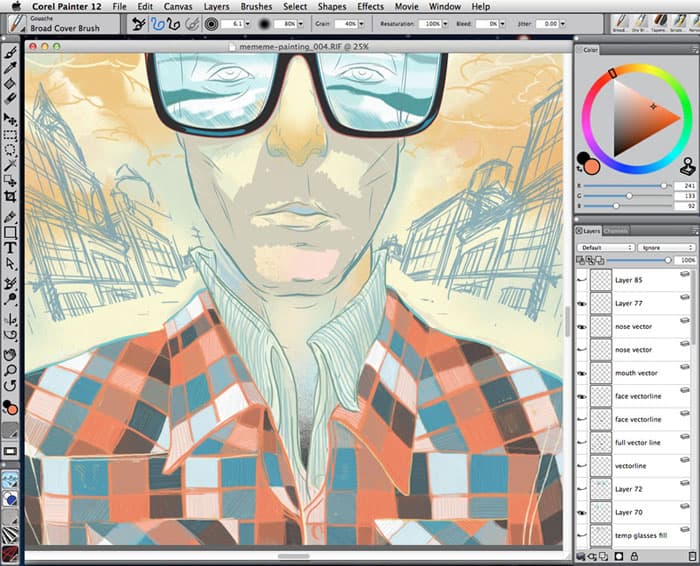Click the New Layer icon in Layers footer

[x=604, y=557]
